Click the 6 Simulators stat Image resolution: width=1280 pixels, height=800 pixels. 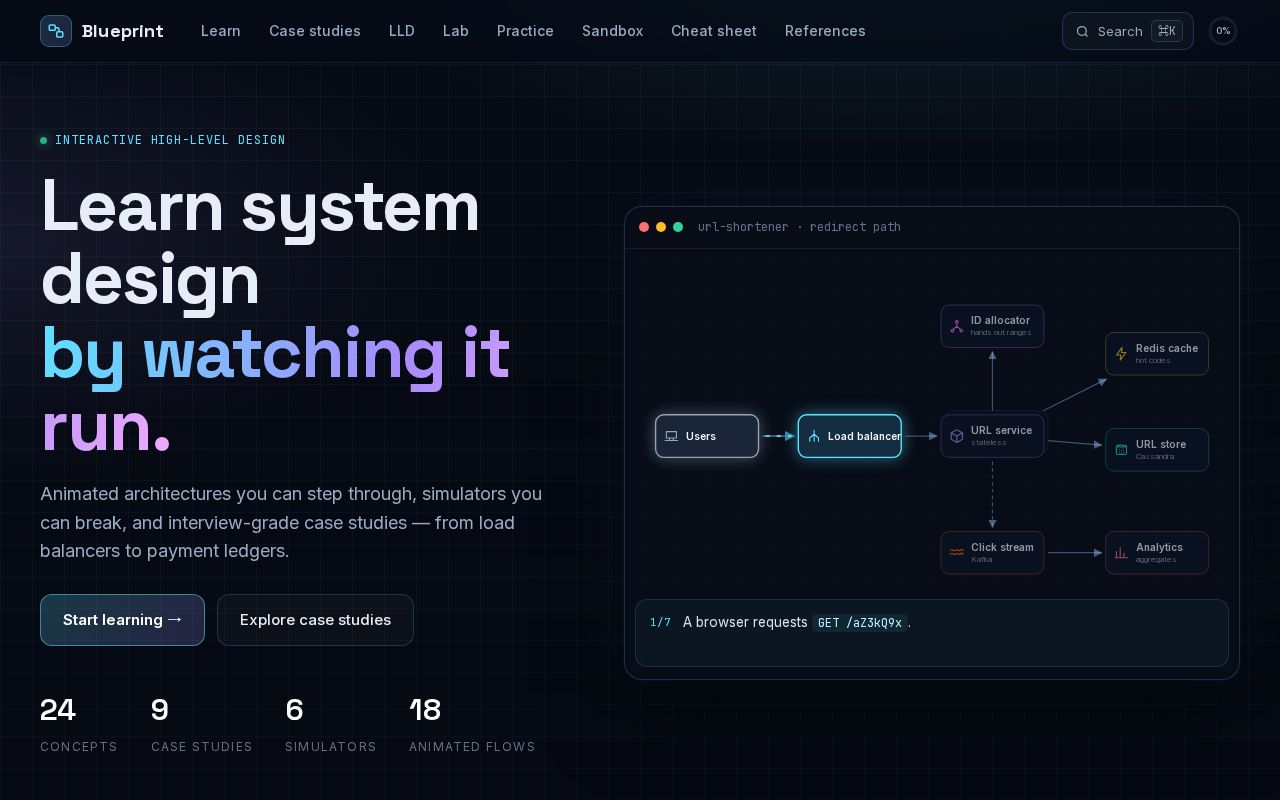[x=331, y=725]
